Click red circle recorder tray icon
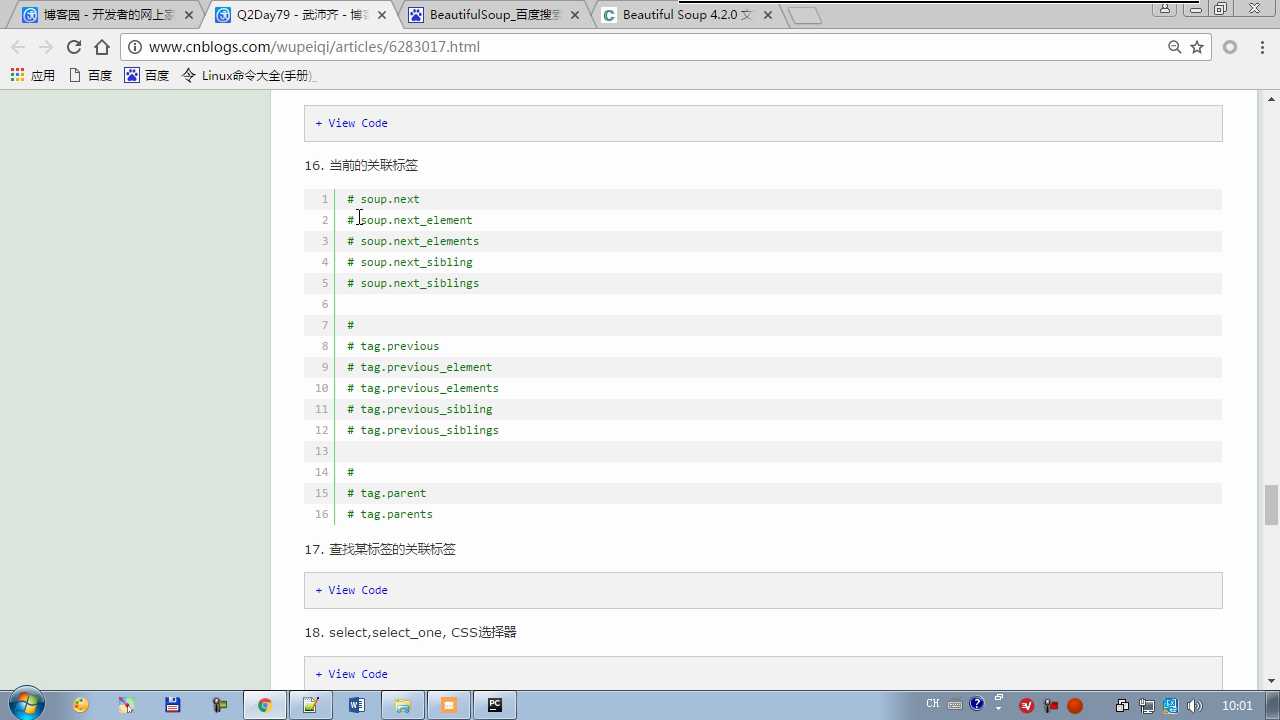 tap(1075, 705)
